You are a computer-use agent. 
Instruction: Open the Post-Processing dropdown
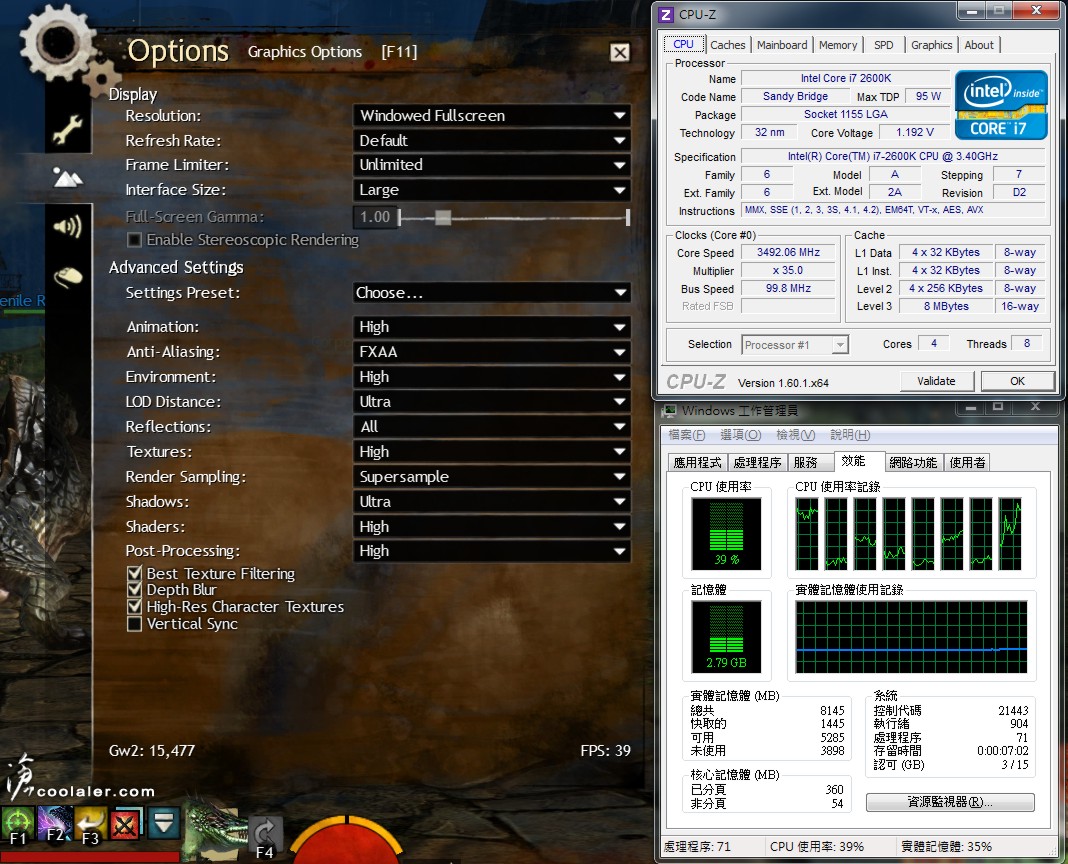click(x=491, y=551)
